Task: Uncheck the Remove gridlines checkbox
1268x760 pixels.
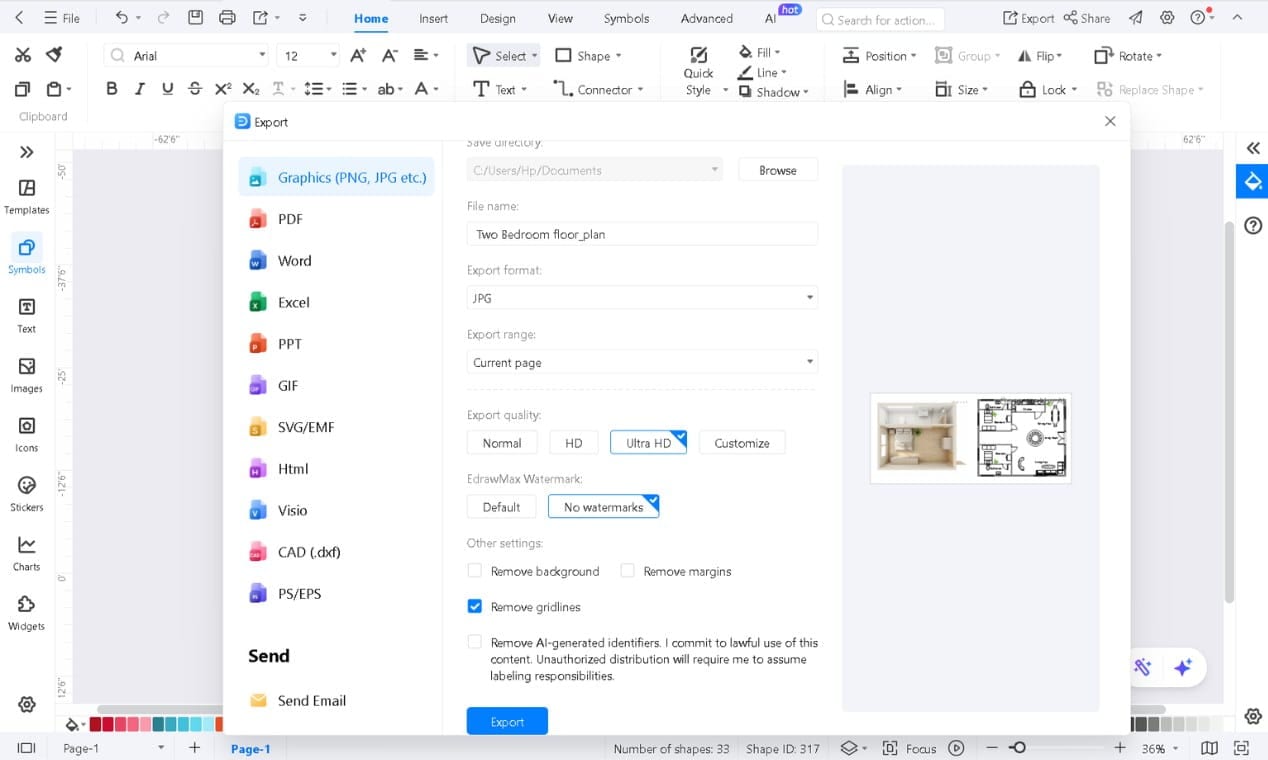Action: [x=474, y=606]
